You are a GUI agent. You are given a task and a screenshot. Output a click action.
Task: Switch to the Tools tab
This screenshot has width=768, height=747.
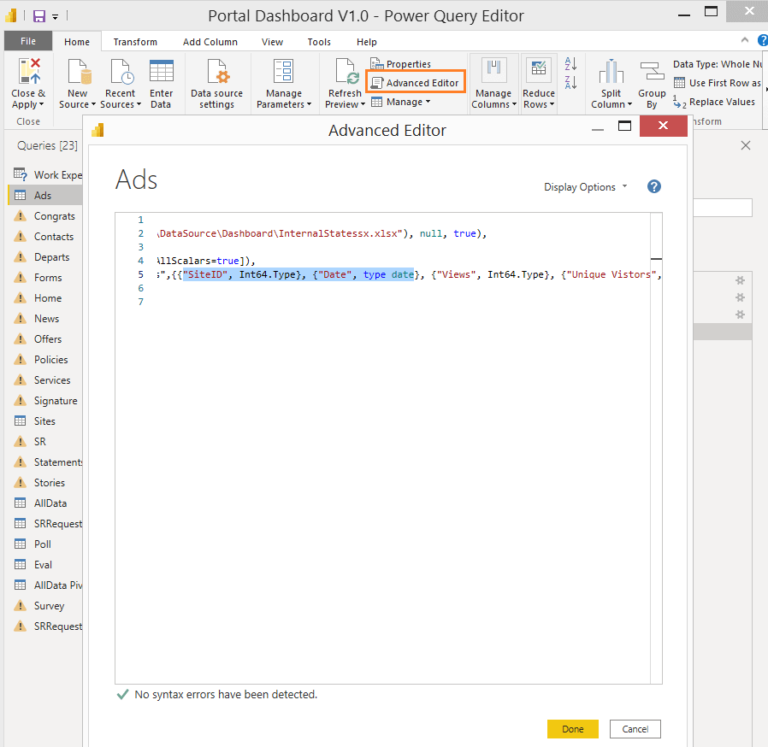pyautogui.click(x=319, y=42)
